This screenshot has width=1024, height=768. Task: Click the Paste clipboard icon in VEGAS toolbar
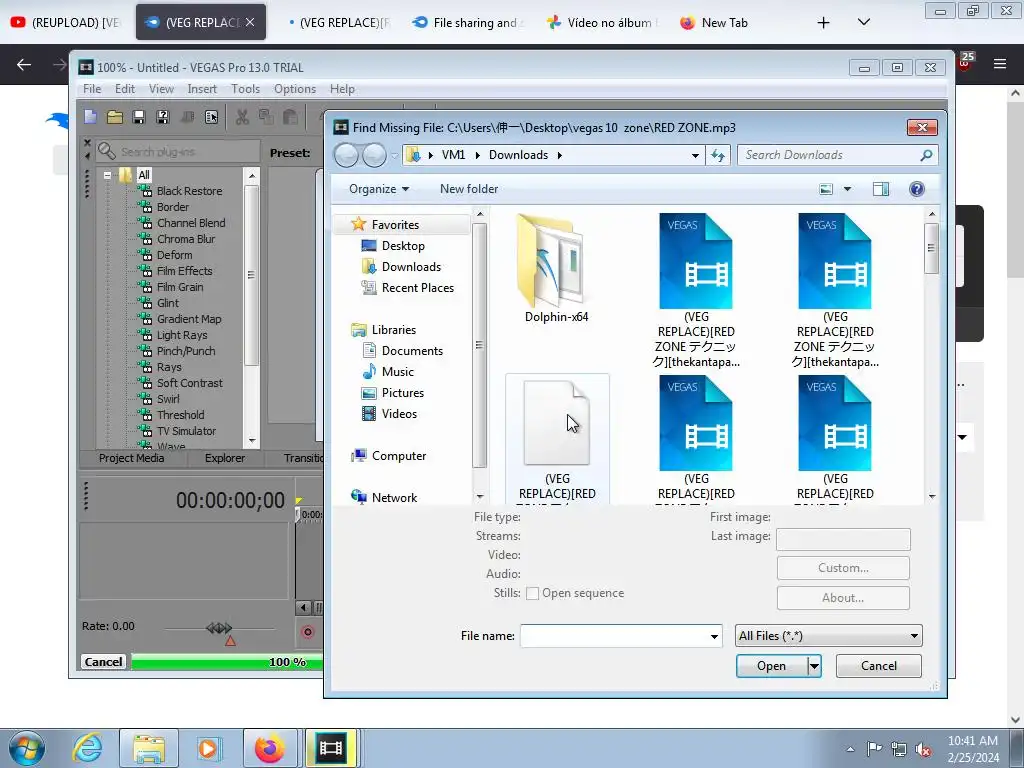[x=290, y=117]
